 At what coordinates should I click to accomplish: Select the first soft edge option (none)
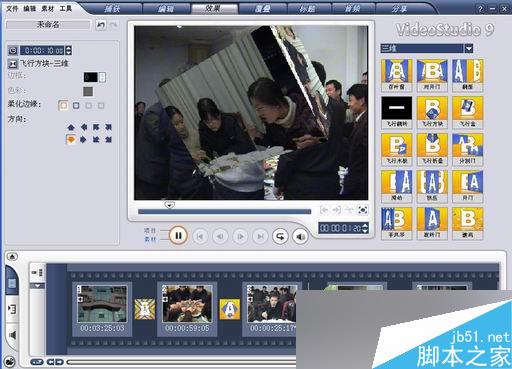(x=63, y=106)
